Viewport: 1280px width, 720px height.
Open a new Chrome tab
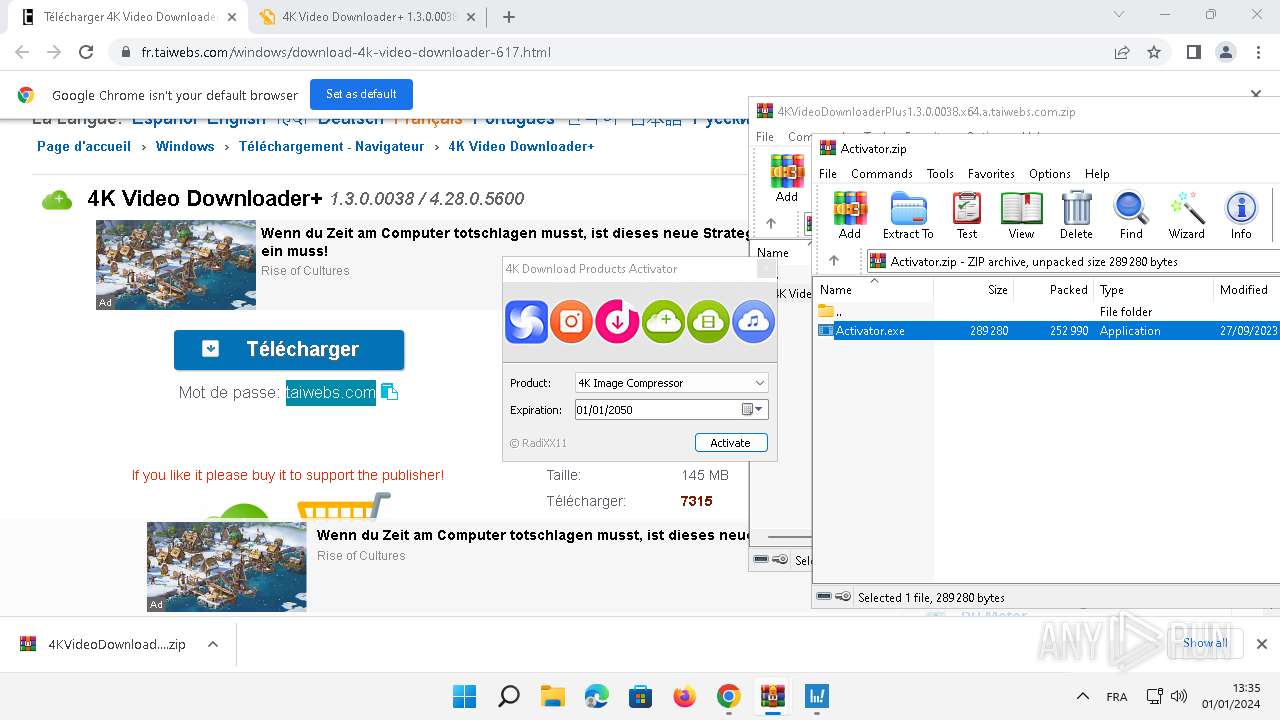pyautogui.click(x=509, y=17)
